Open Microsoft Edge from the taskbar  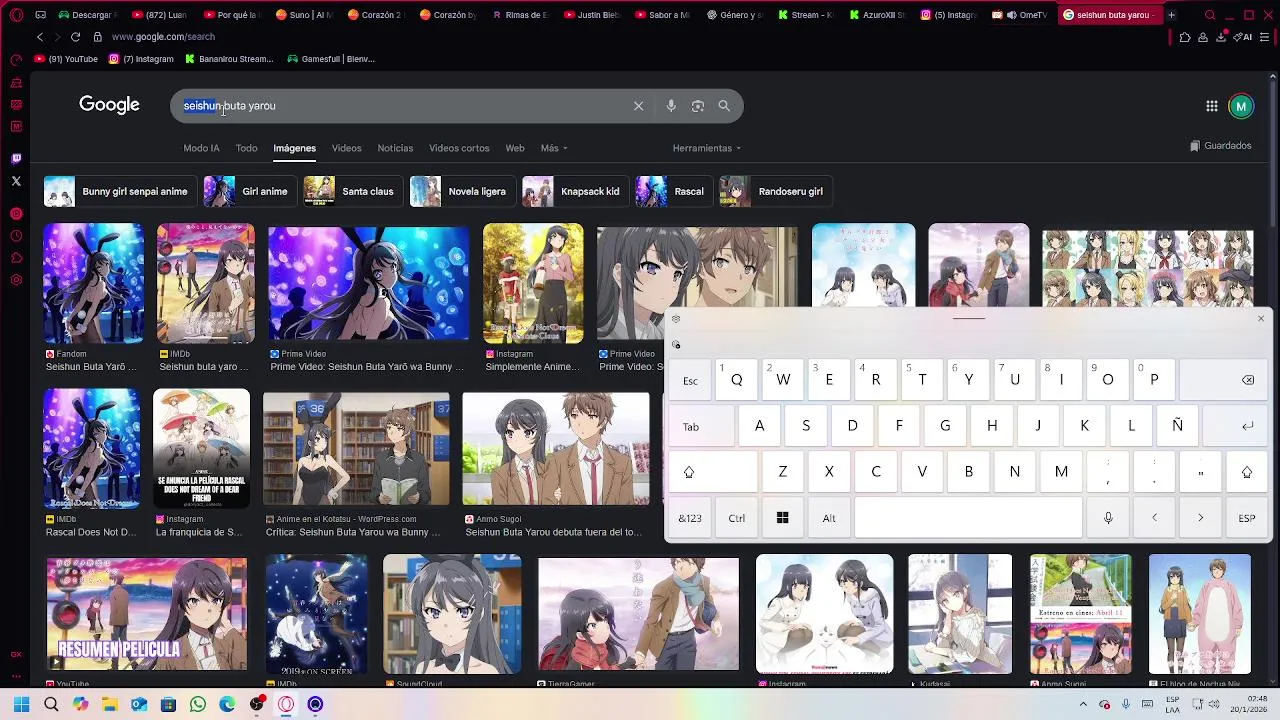click(227, 705)
